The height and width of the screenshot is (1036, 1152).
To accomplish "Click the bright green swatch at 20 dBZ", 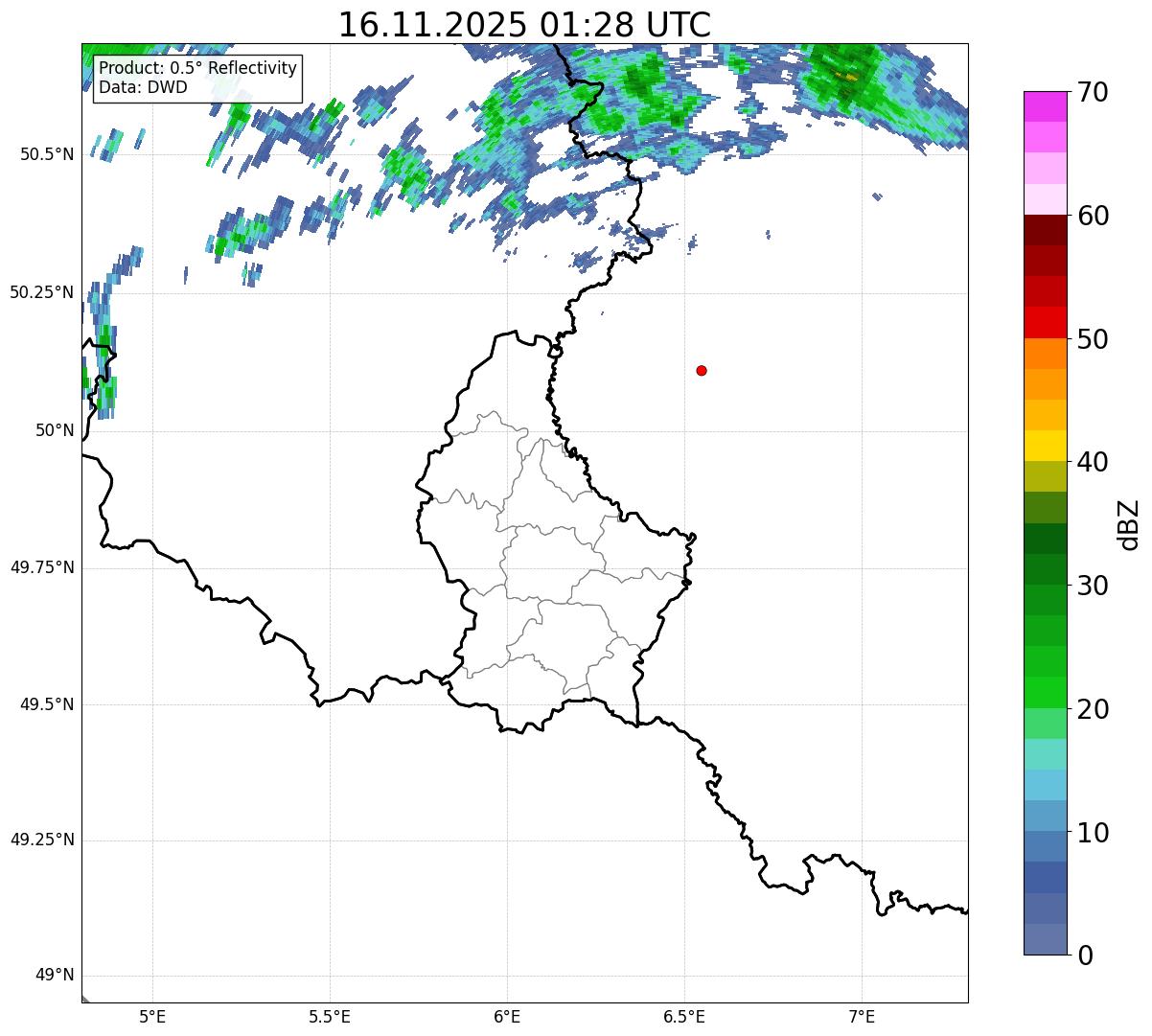I will pos(1045,692).
